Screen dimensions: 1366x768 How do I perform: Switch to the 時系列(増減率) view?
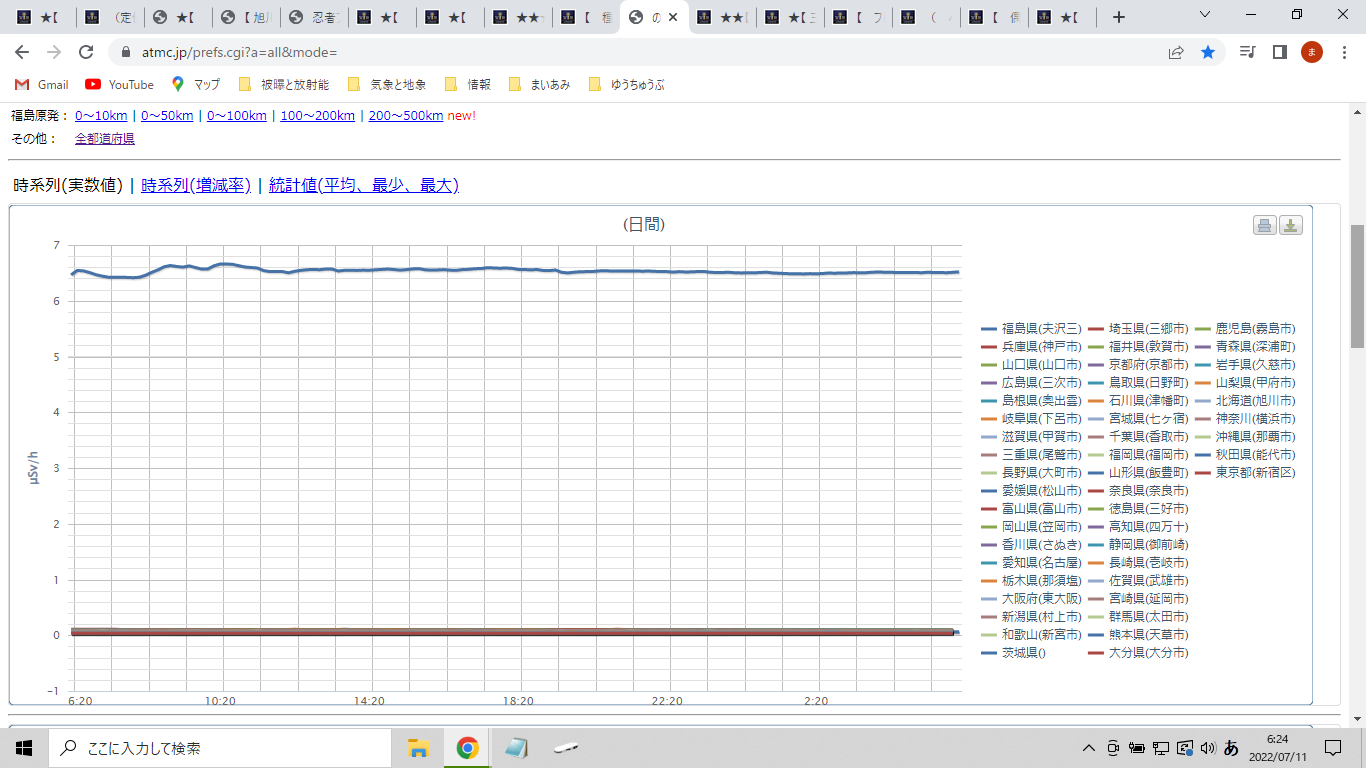pos(196,185)
